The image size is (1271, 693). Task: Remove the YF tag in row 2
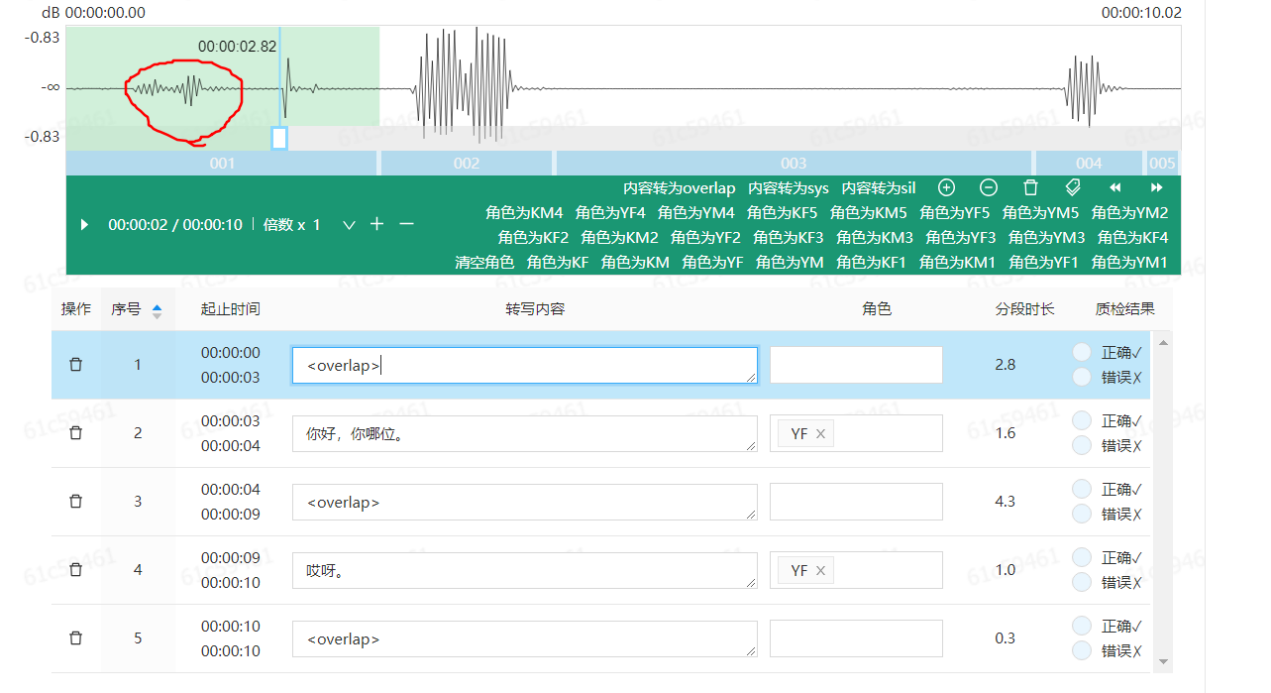(x=820, y=433)
